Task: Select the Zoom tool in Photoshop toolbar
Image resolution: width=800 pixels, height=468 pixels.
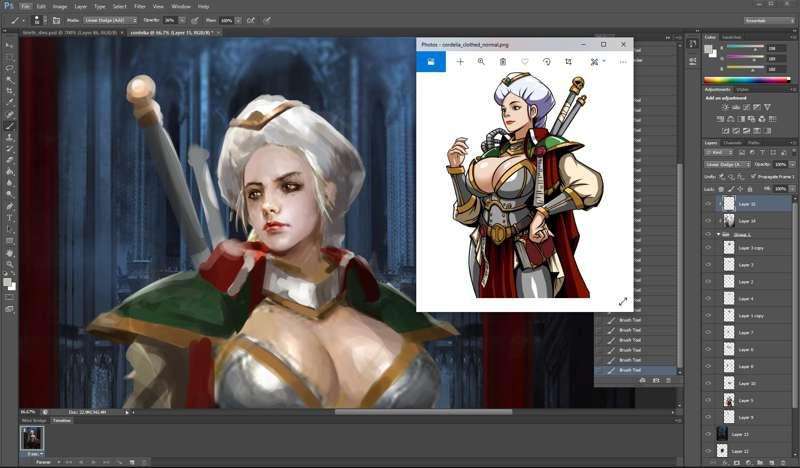Action: click(9, 264)
